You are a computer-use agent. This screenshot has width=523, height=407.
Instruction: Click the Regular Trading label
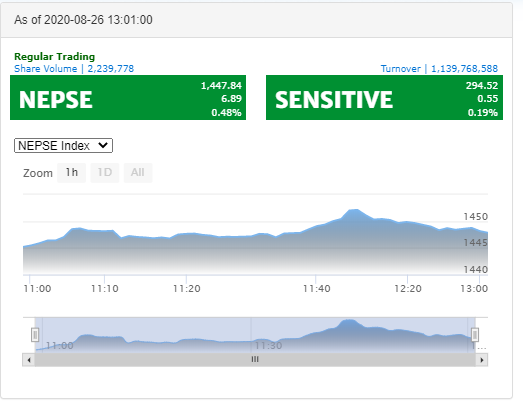[x=55, y=56]
